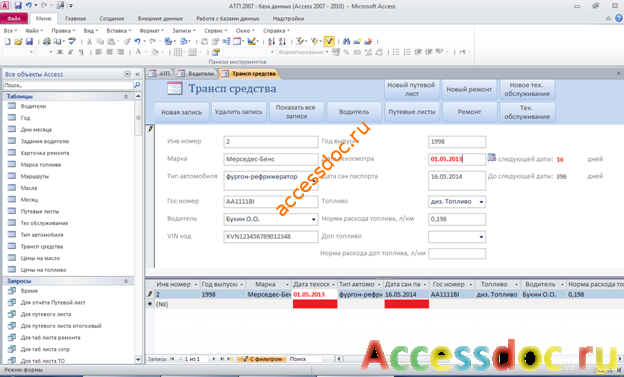
Task: Click the bulleted list icon
Action: [x=396, y=52]
